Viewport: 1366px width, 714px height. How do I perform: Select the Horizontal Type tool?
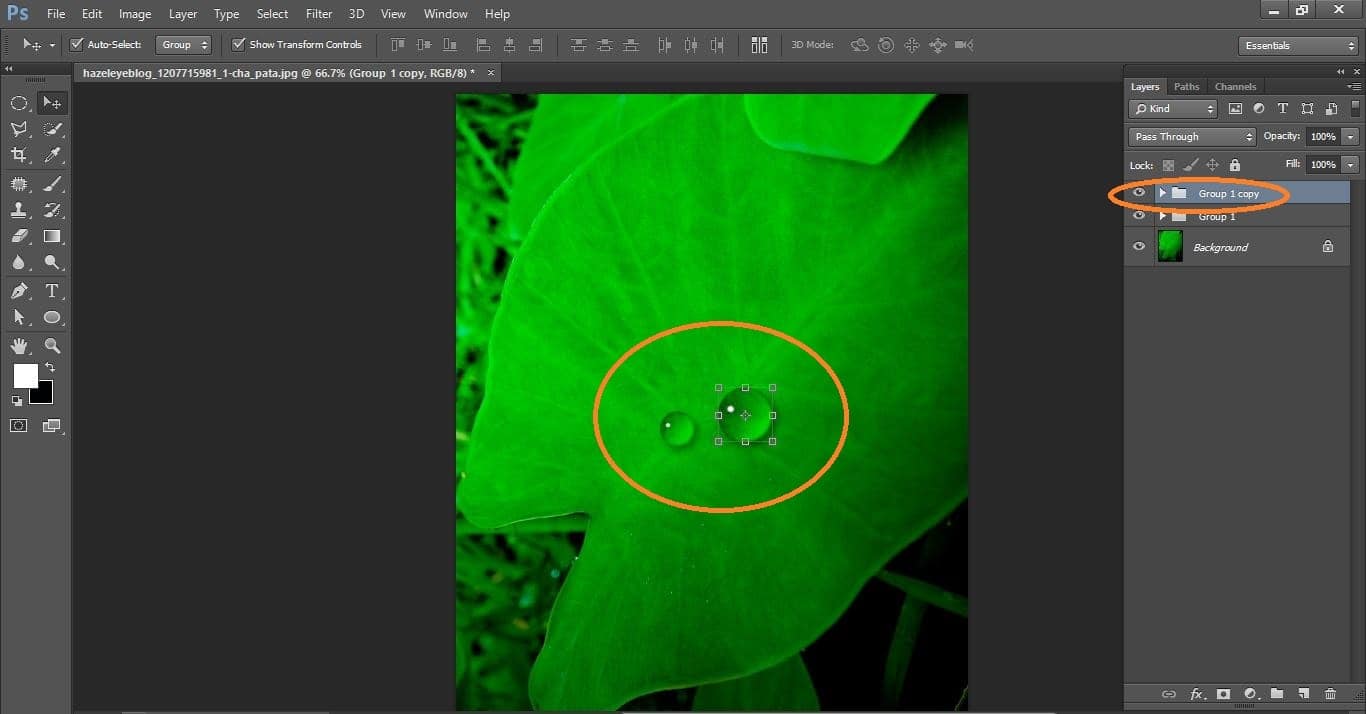coord(52,291)
